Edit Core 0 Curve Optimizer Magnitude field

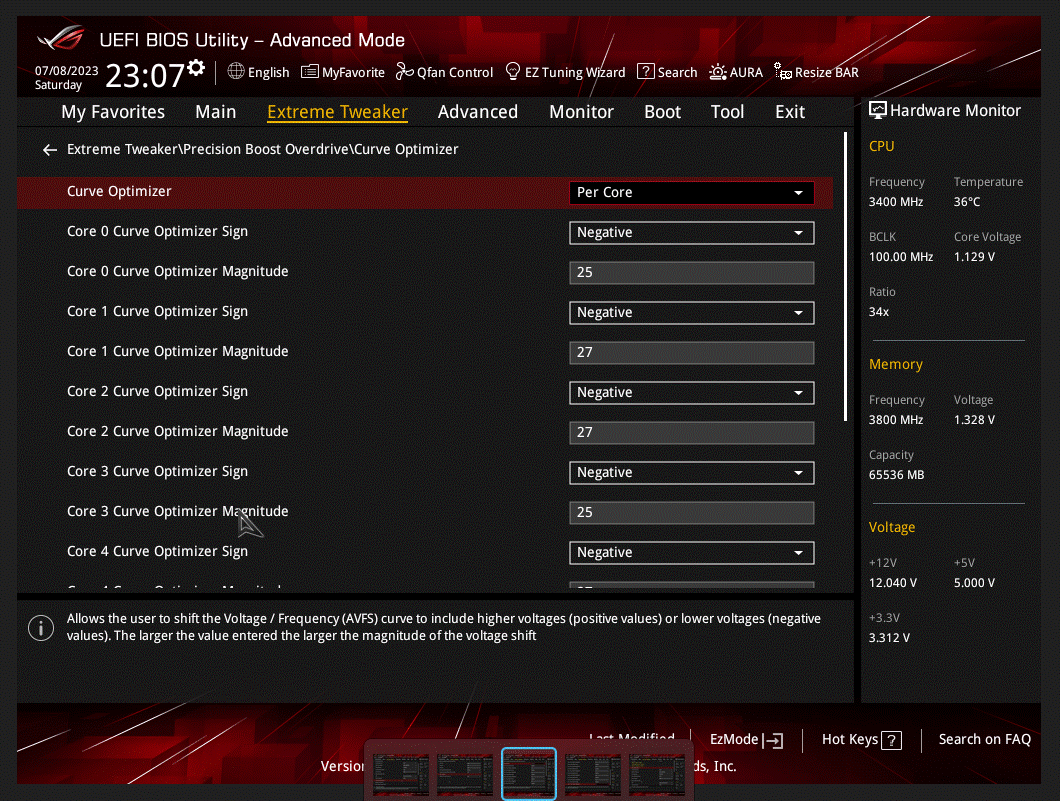point(691,272)
